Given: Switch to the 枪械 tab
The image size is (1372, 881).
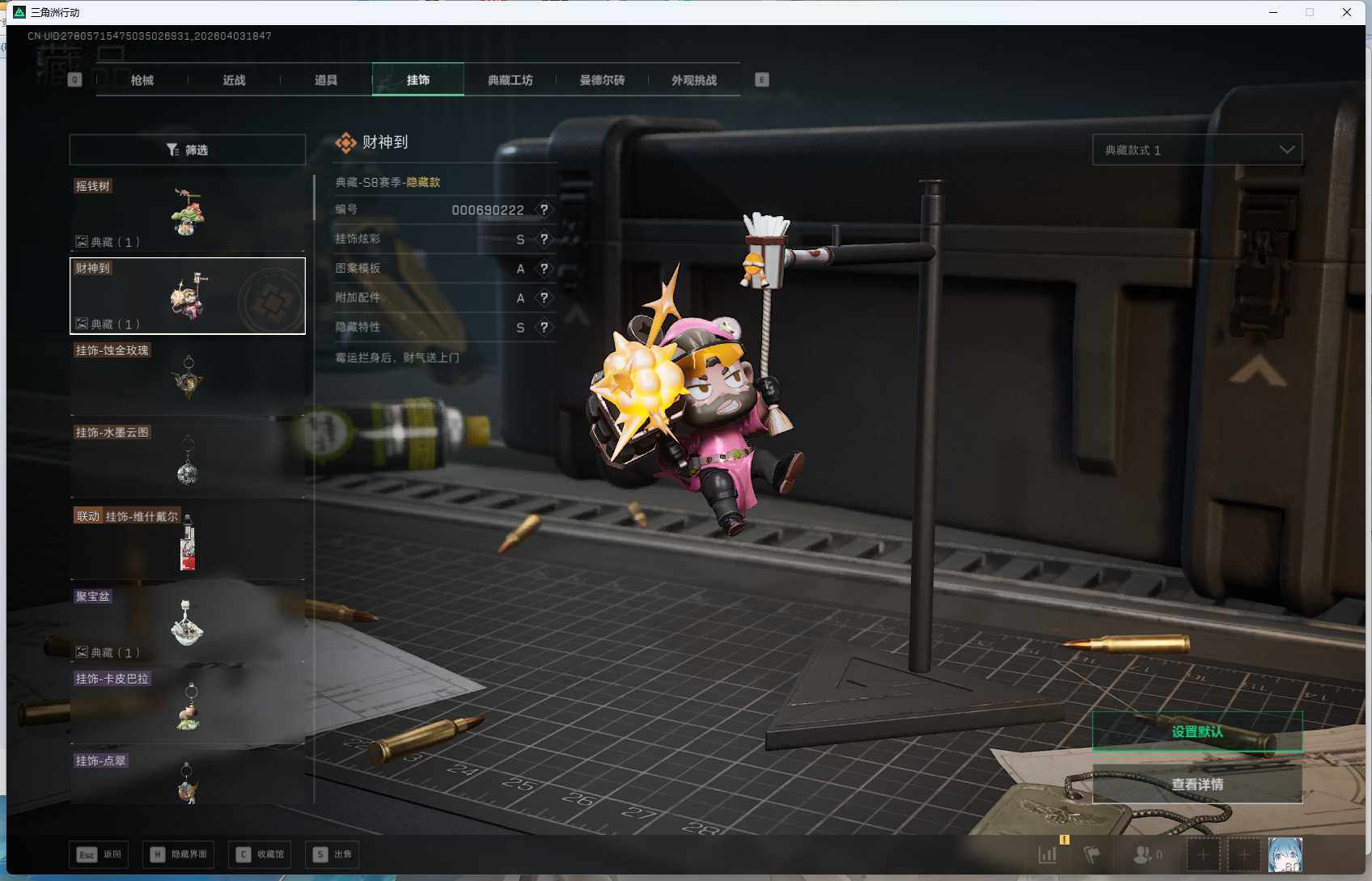Looking at the screenshot, I should [x=142, y=80].
